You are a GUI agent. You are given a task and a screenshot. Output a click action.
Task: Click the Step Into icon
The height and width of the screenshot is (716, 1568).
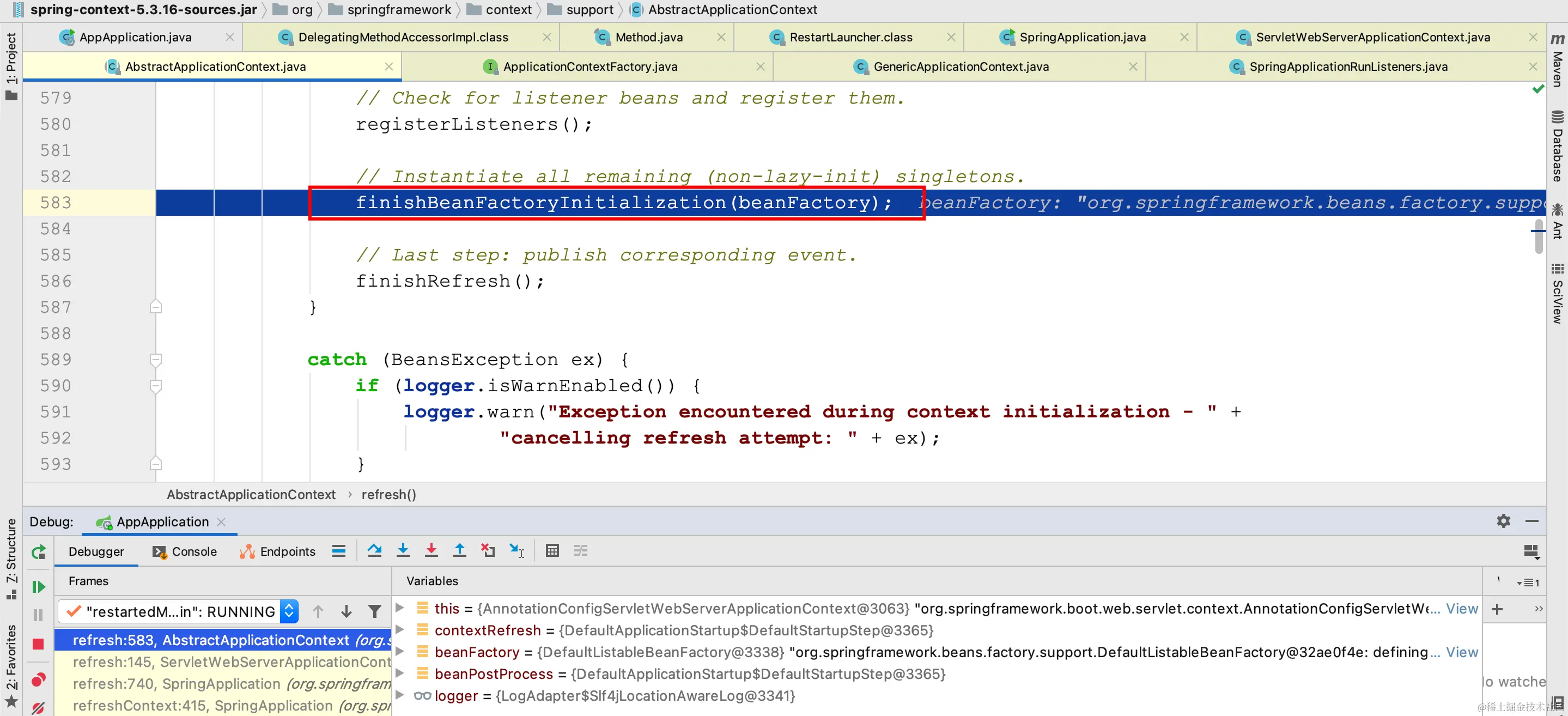tap(403, 551)
